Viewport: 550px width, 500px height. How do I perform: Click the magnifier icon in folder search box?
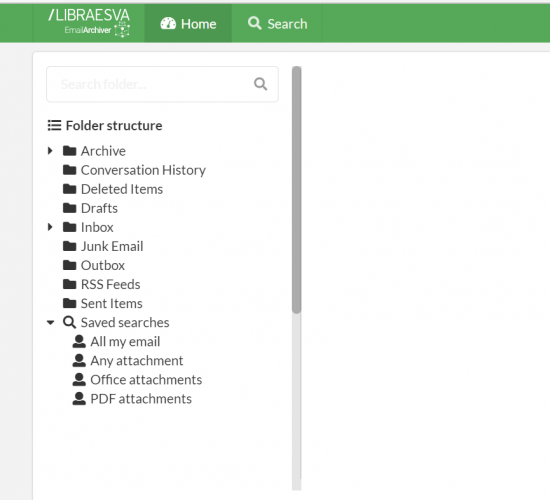click(260, 84)
